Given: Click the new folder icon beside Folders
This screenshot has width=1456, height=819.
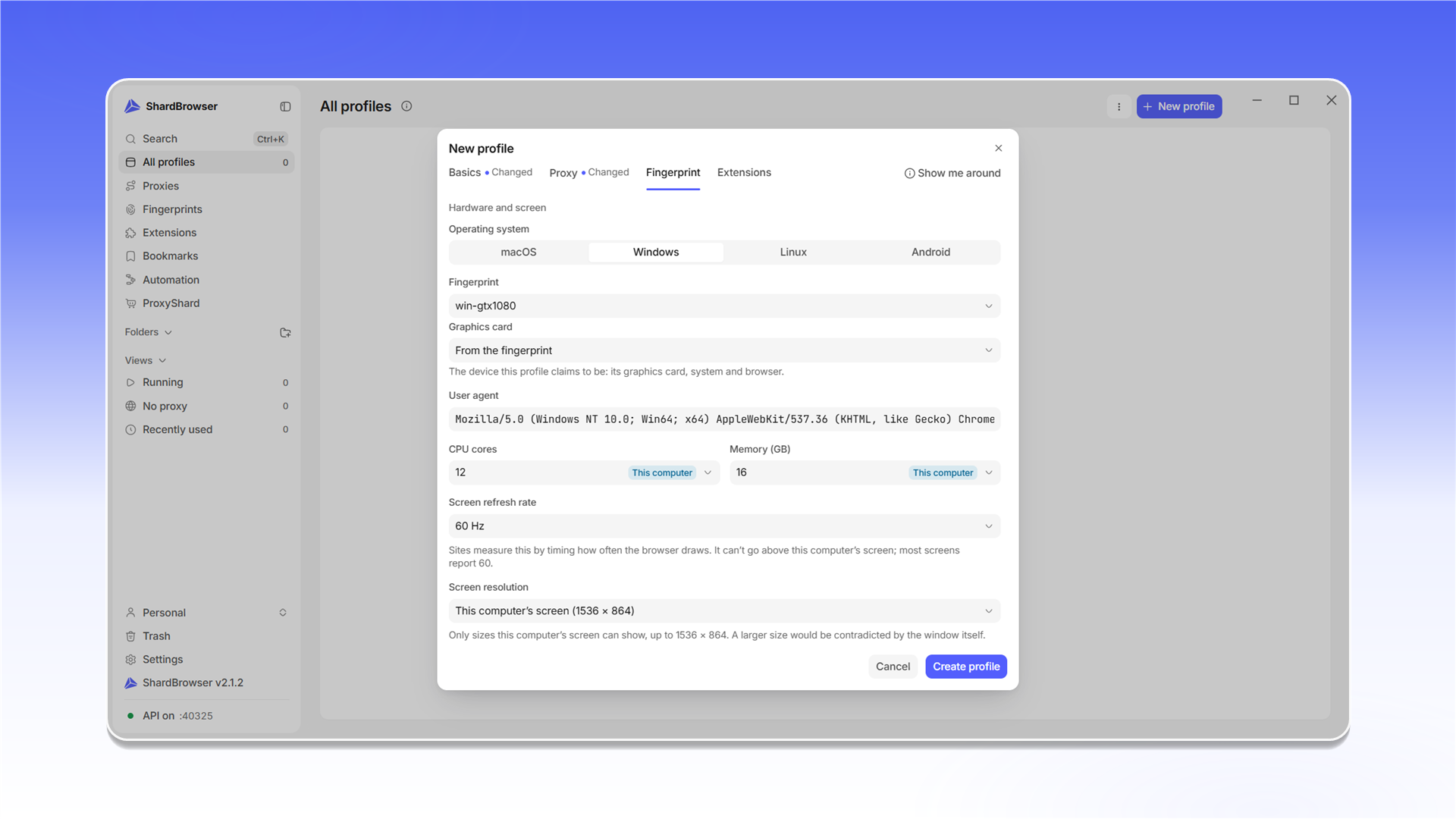Looking at the screenshot, I should pos(285,333).
